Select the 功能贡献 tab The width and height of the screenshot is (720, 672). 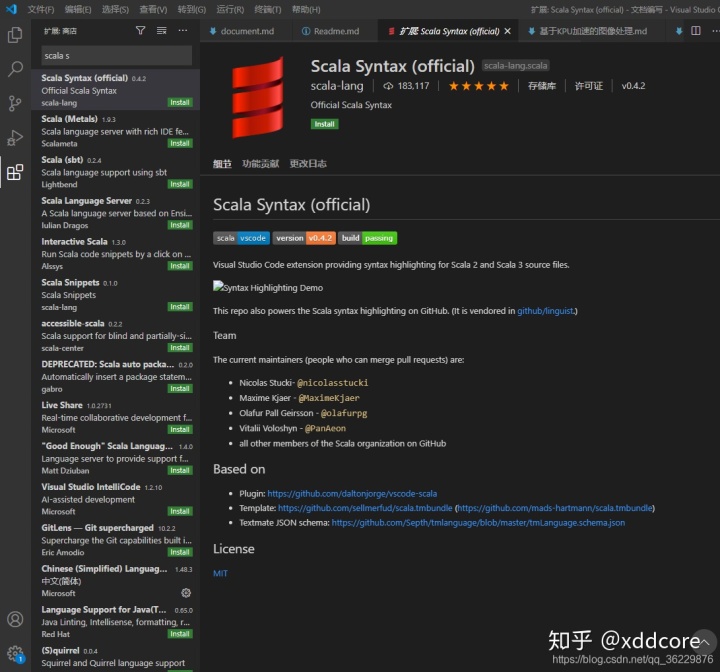260,164
